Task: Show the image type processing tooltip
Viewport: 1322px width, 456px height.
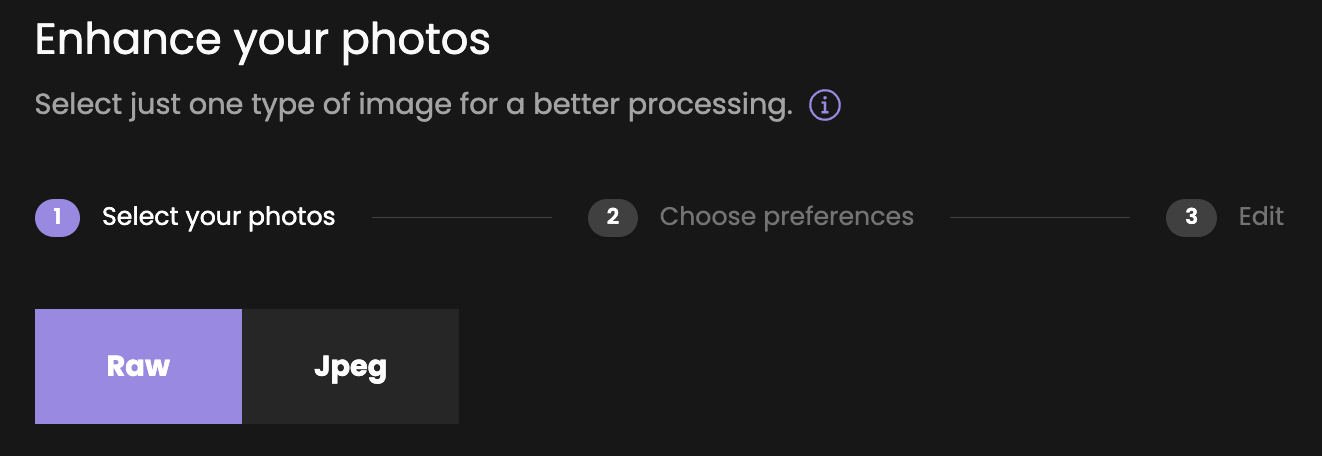Action: pos(825,104)
